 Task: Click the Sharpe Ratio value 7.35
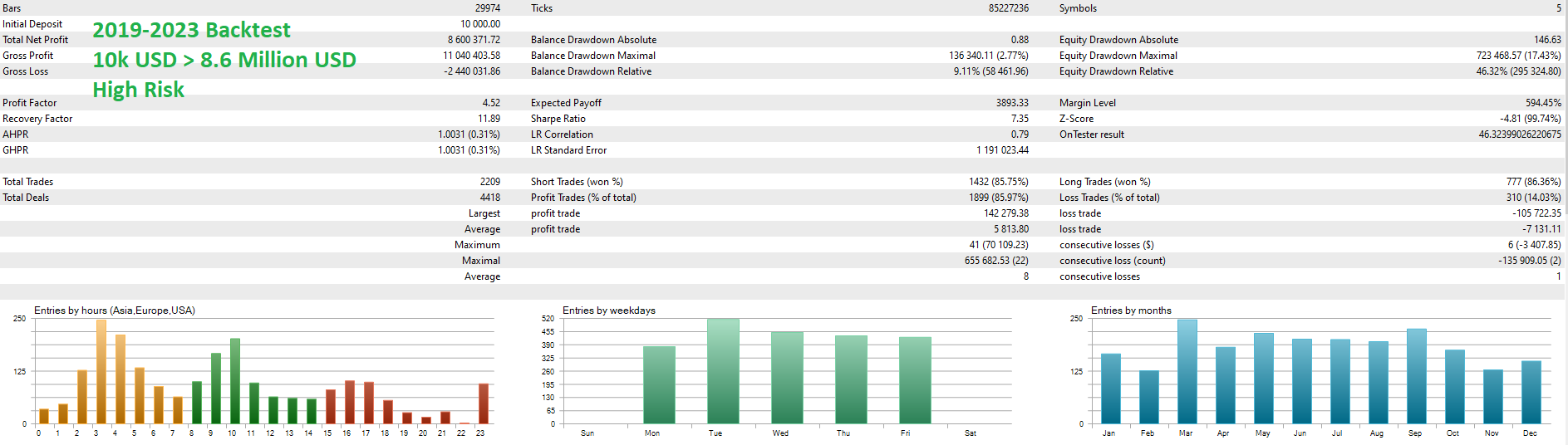1020,119
